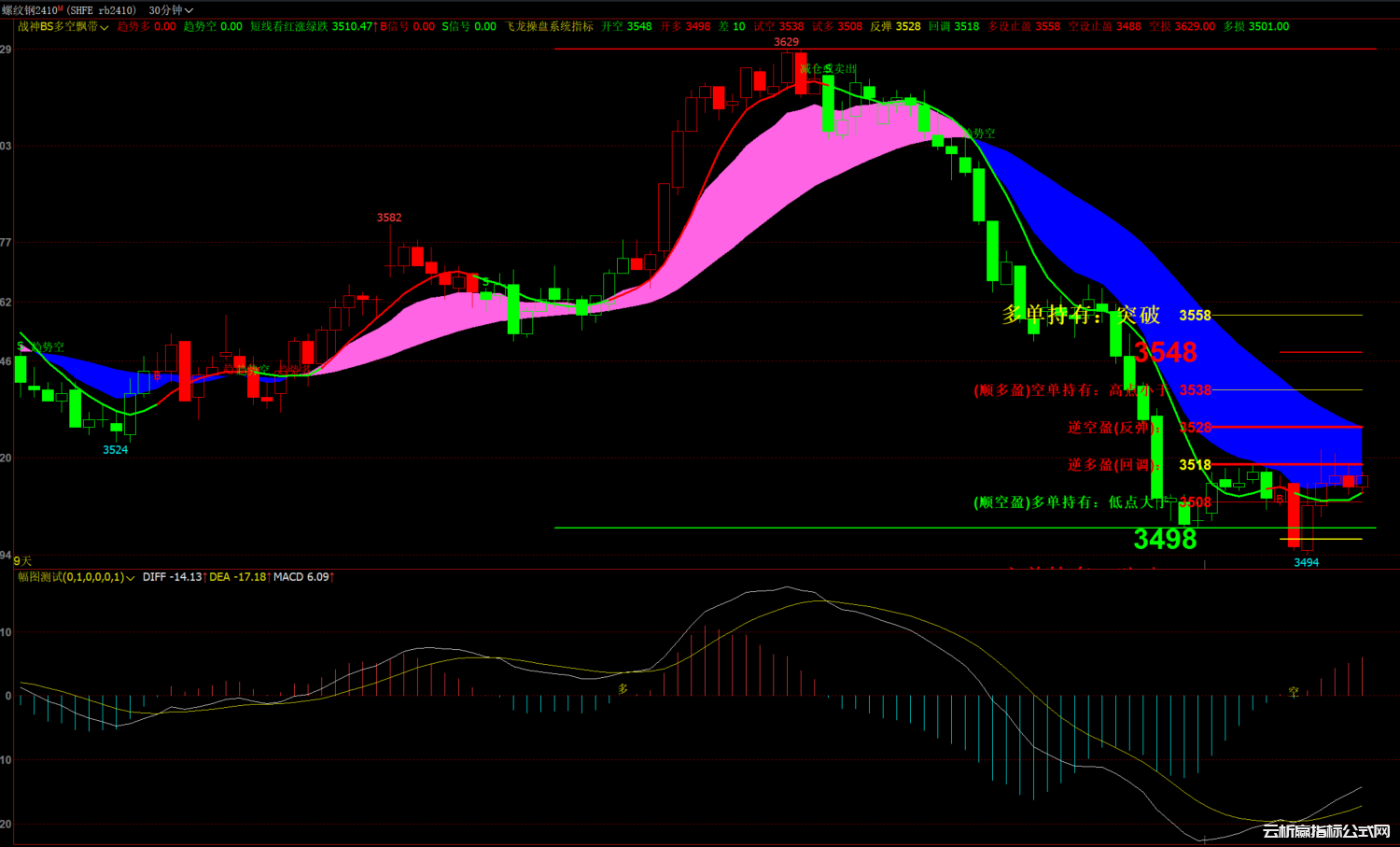Click the 逆多盈(回调) annotation

coord(1115,465)
